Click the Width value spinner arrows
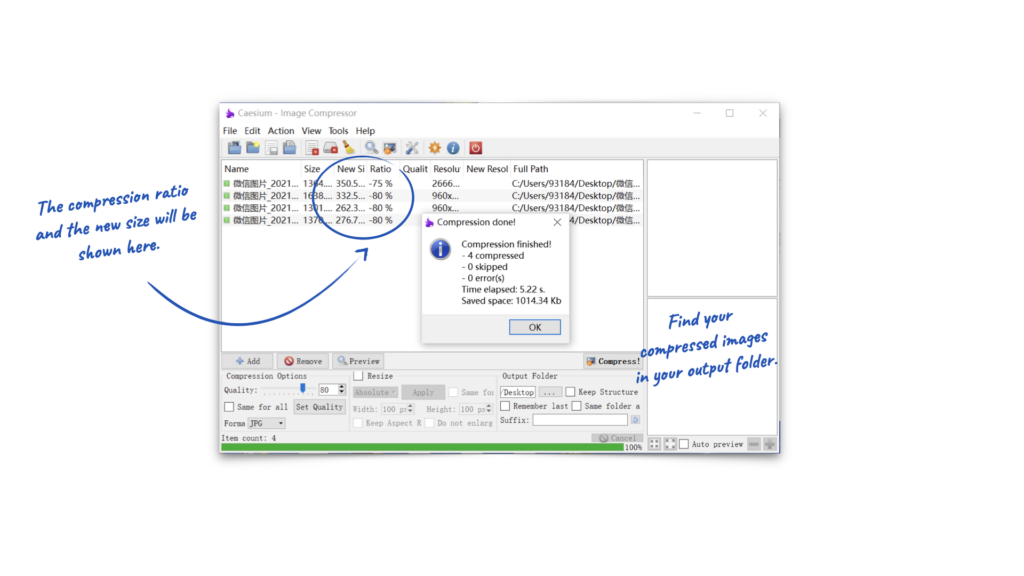This screenshot has height=576, width=1024. pyautogui.click(x=410, y=409)
